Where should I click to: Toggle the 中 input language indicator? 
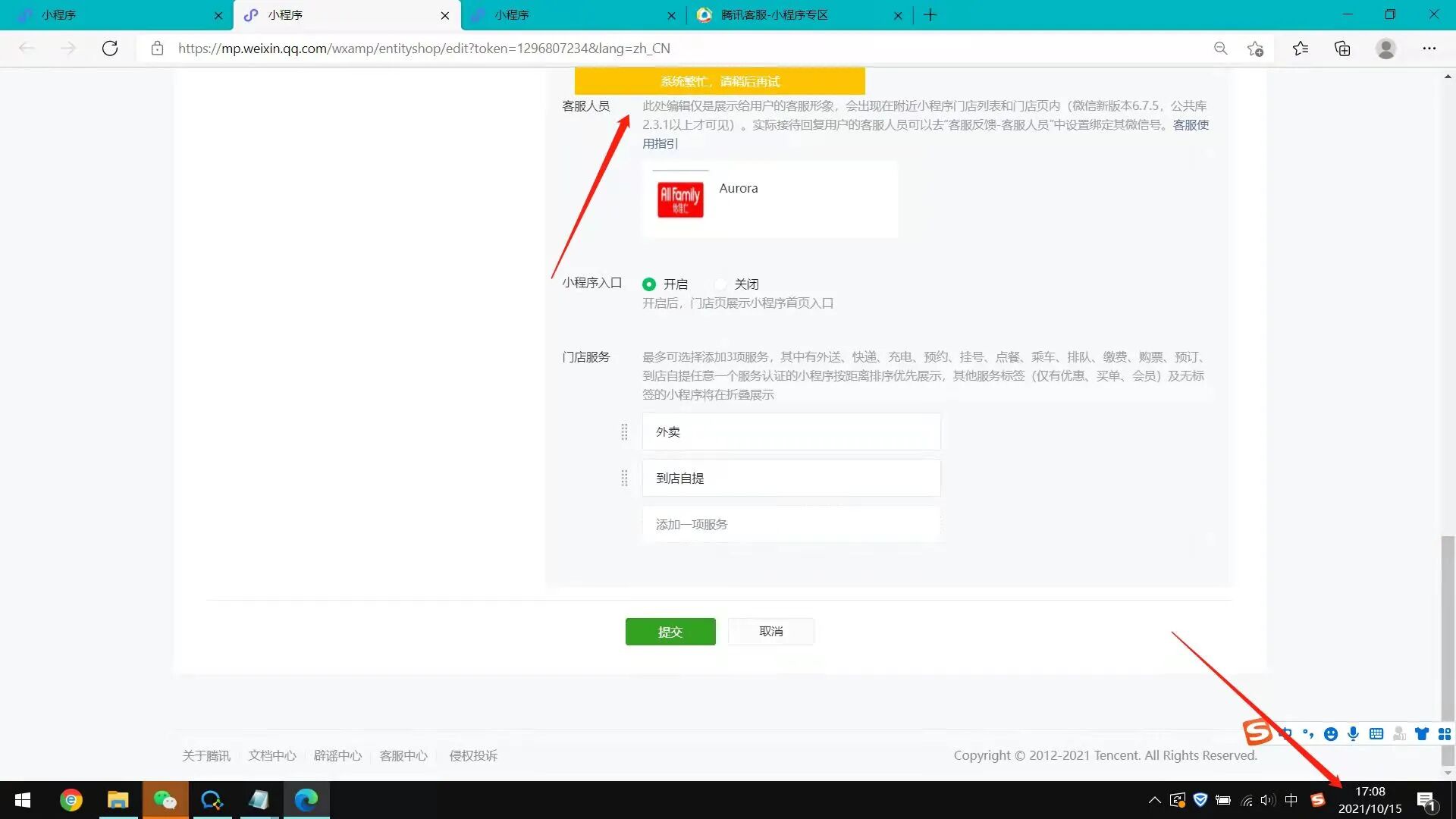[x=1291, y=800]
